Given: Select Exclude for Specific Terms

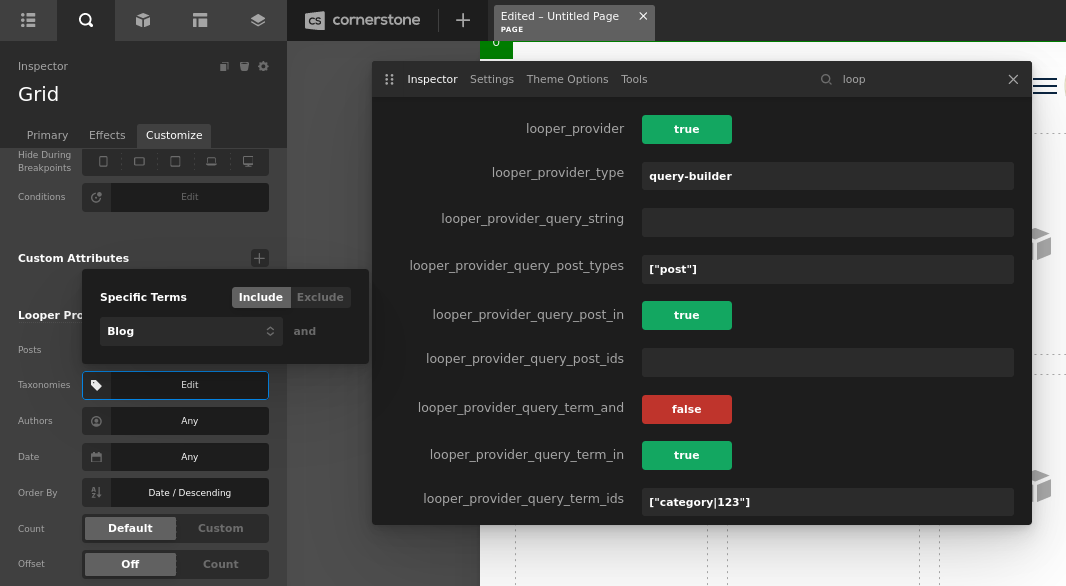Looking at the screenshot, I should click(320, 297).
